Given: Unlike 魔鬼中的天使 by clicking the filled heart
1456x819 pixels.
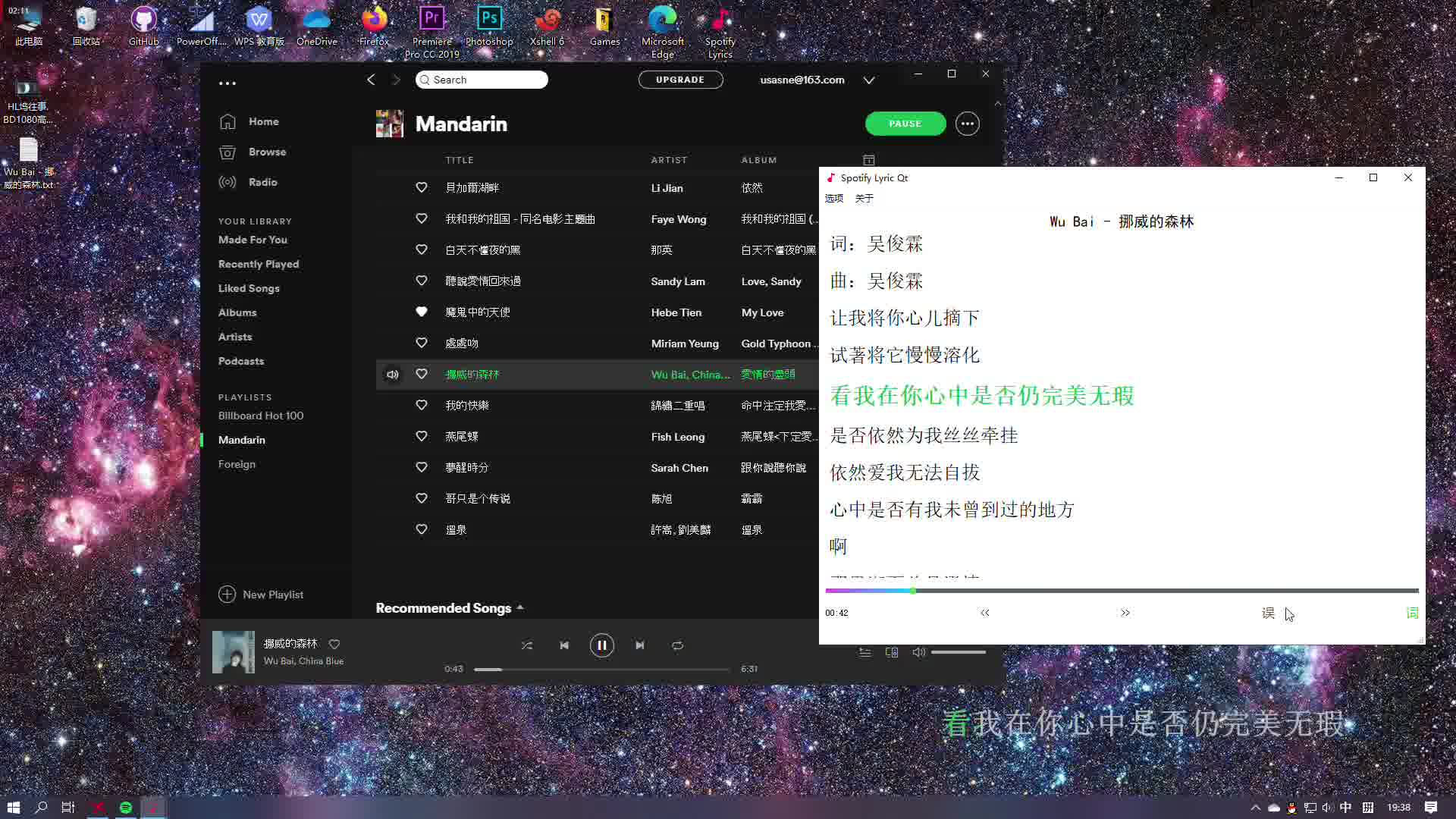Looking at the screenshot, I should [422, 312].
